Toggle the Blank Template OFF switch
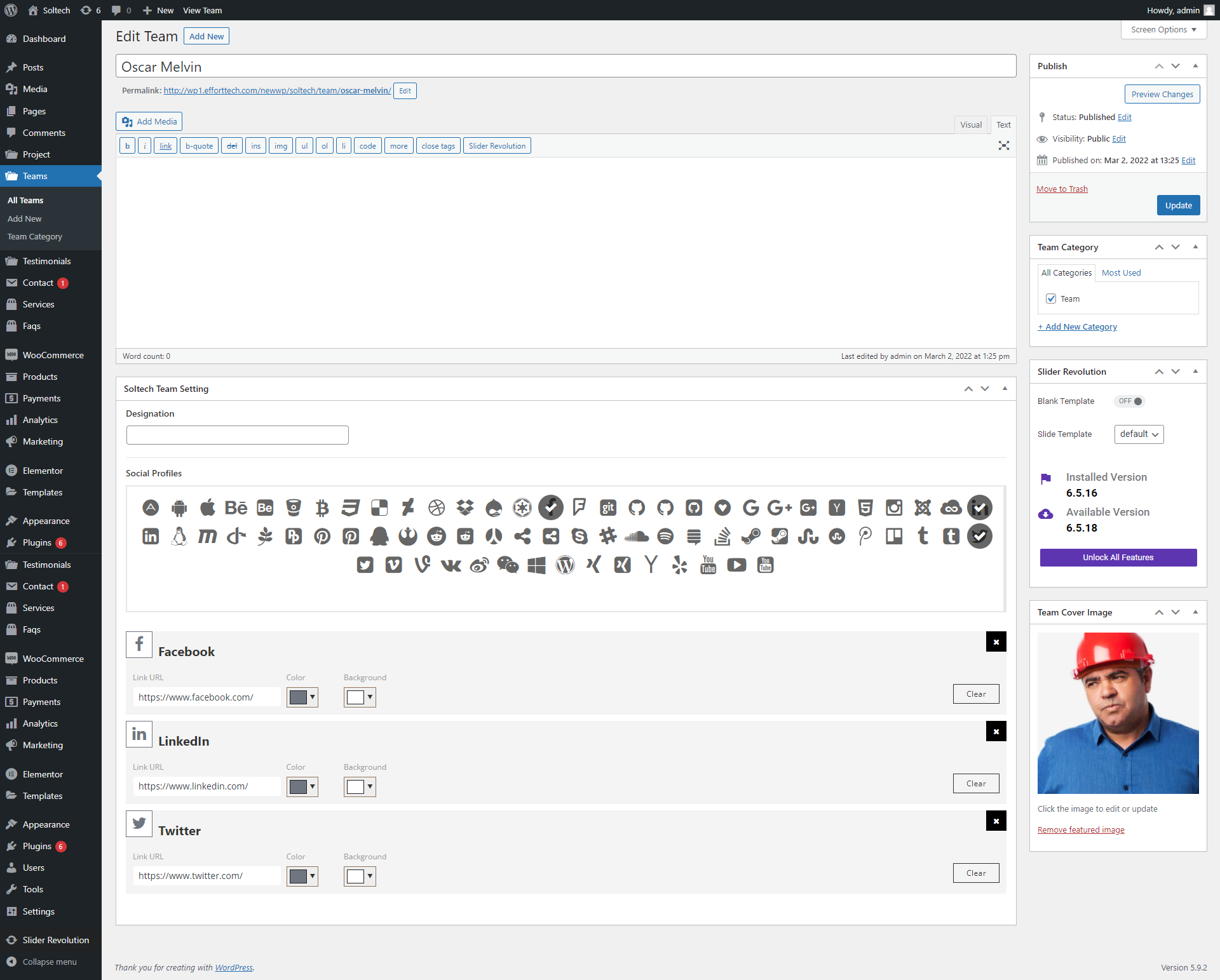The height and width of the screenshot is (980, 1220). (1130, 401)
